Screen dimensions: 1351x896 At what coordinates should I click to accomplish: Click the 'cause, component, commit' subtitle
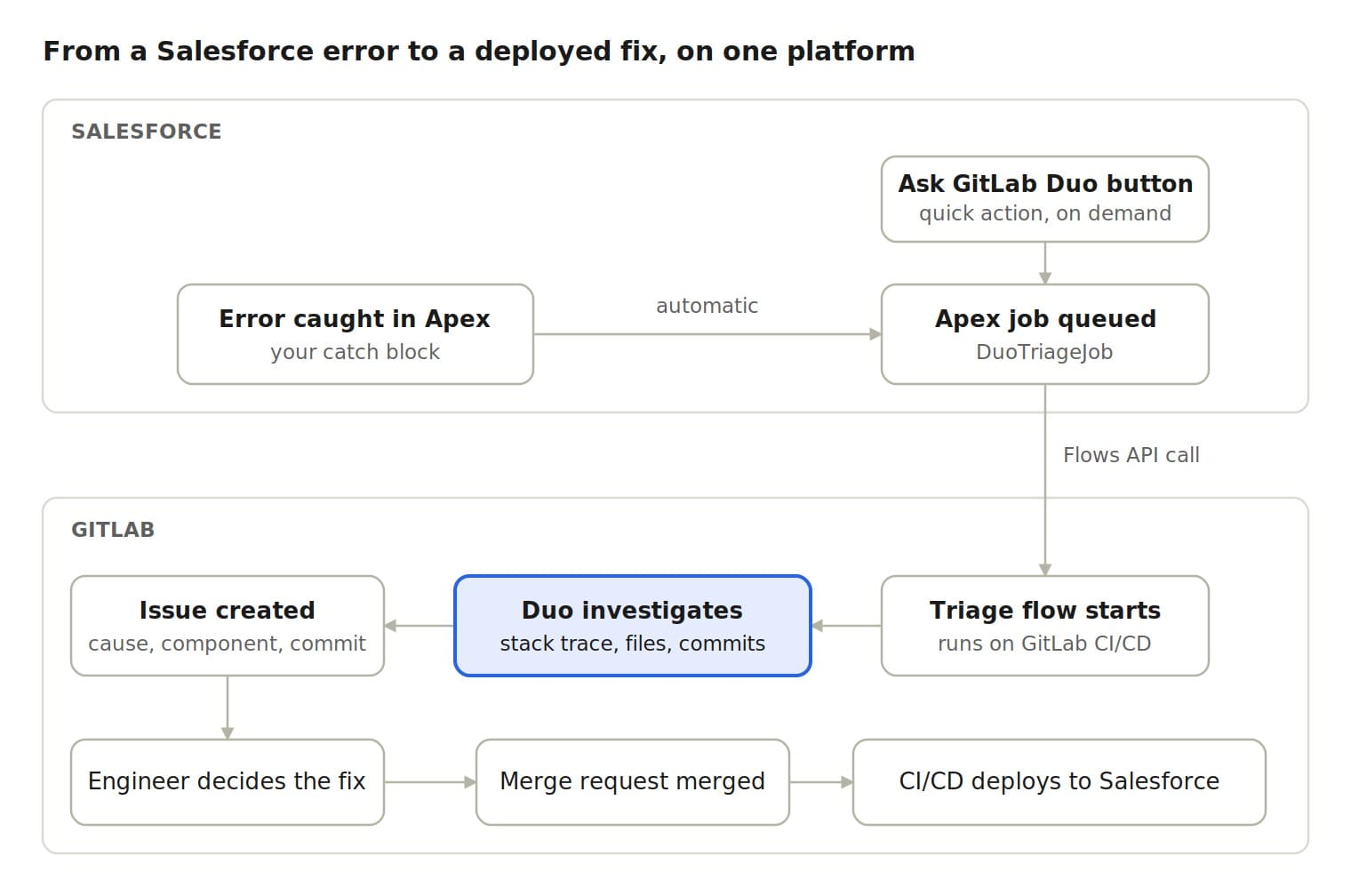pyautogui.click(x=228, y=644)
